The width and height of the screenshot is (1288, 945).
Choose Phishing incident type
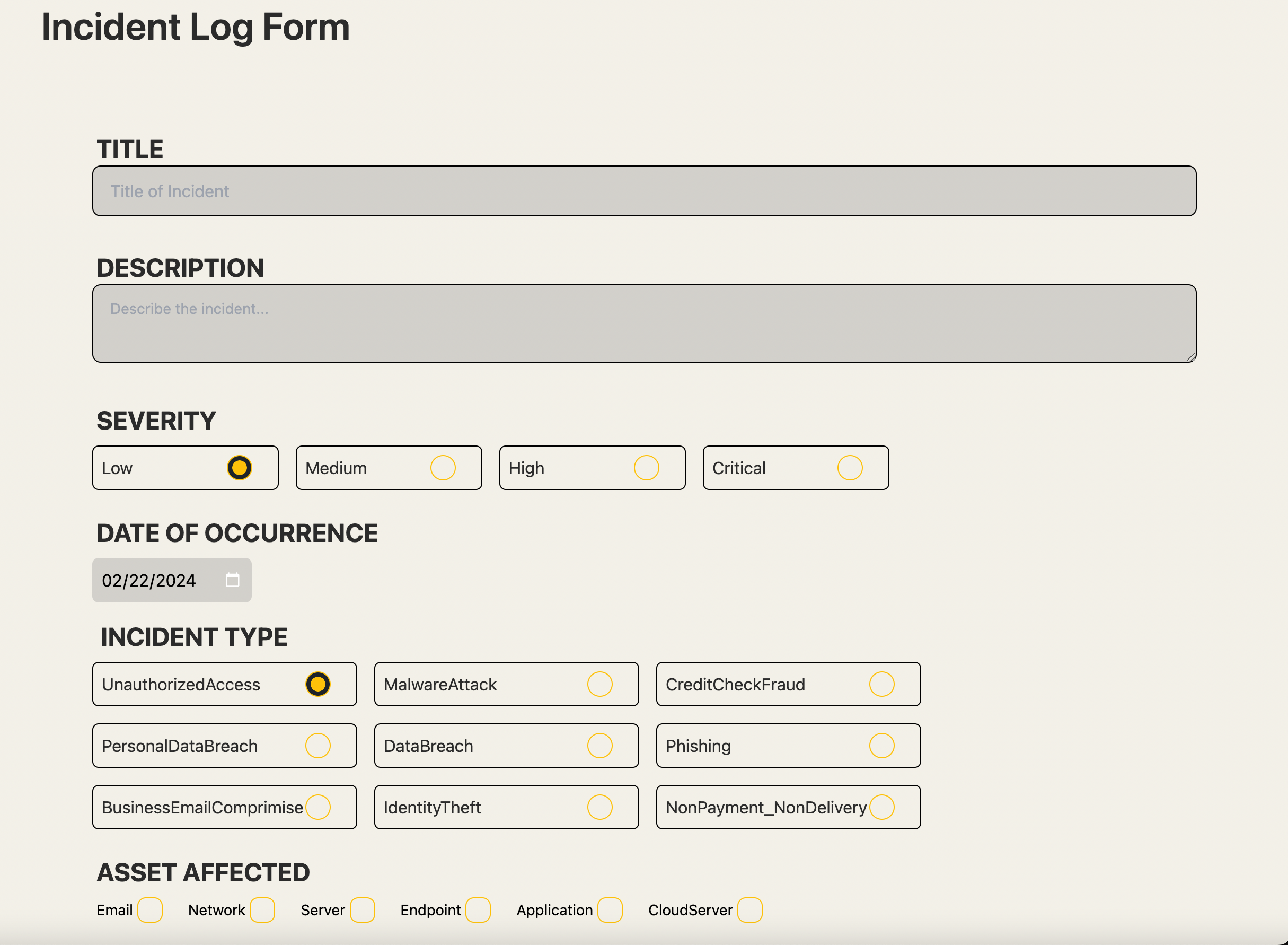point(881,746)
